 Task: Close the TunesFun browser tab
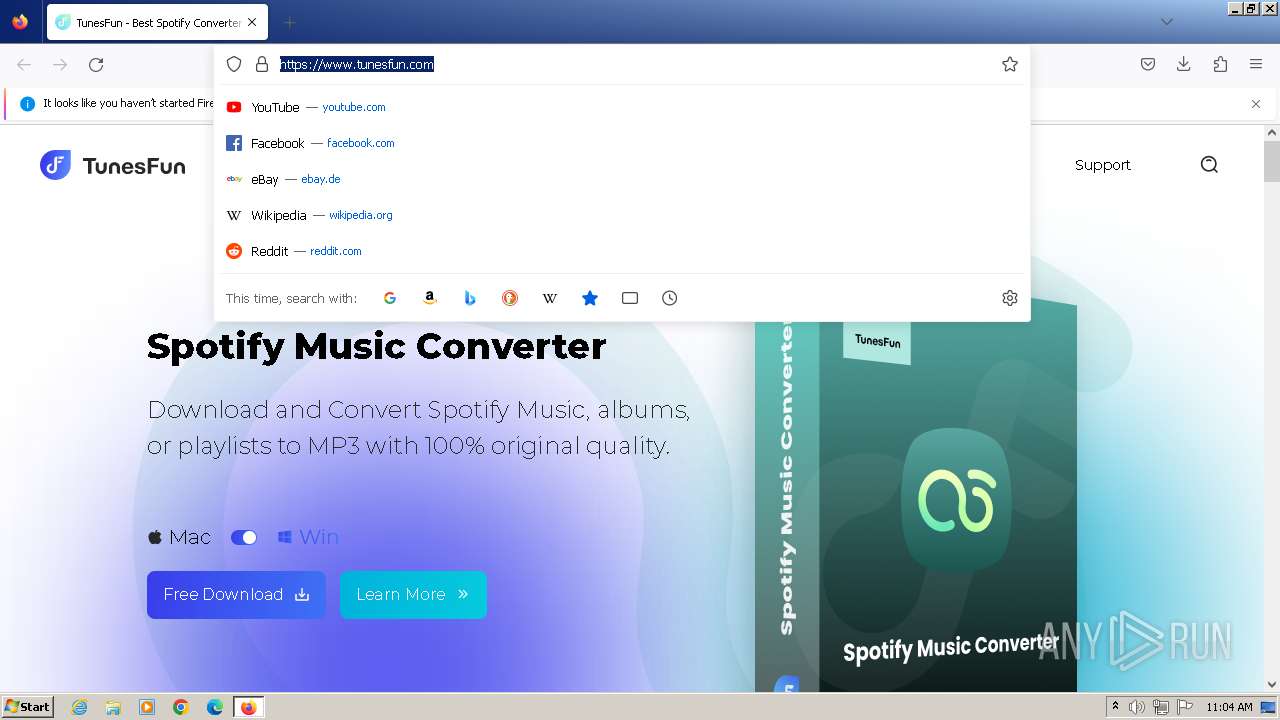252,22
